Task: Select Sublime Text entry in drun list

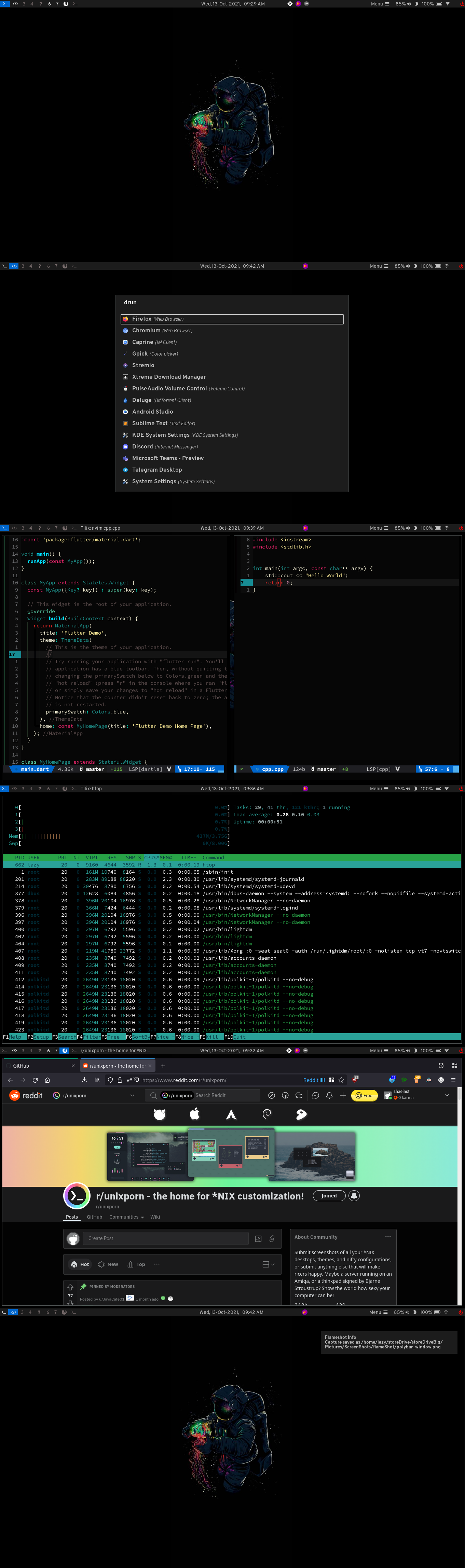Action: [232, 424]
